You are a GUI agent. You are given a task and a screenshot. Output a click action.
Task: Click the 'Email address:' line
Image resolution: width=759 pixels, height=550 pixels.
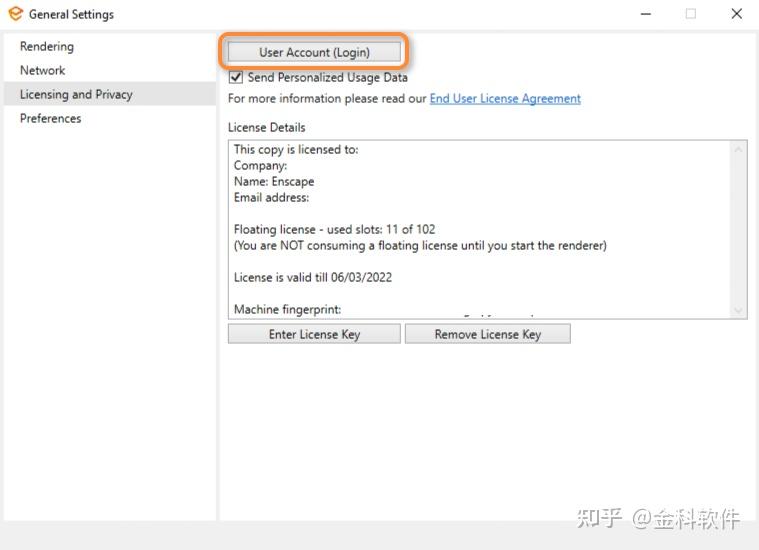point(272,198)
